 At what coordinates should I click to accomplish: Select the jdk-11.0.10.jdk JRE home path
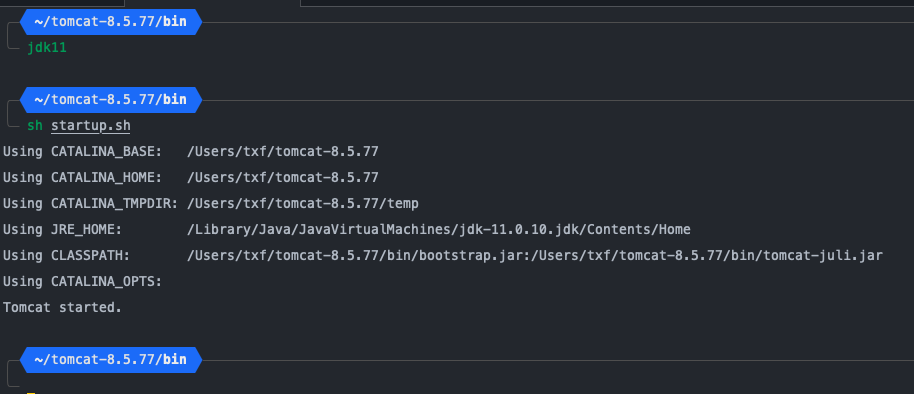coord(439,230)
